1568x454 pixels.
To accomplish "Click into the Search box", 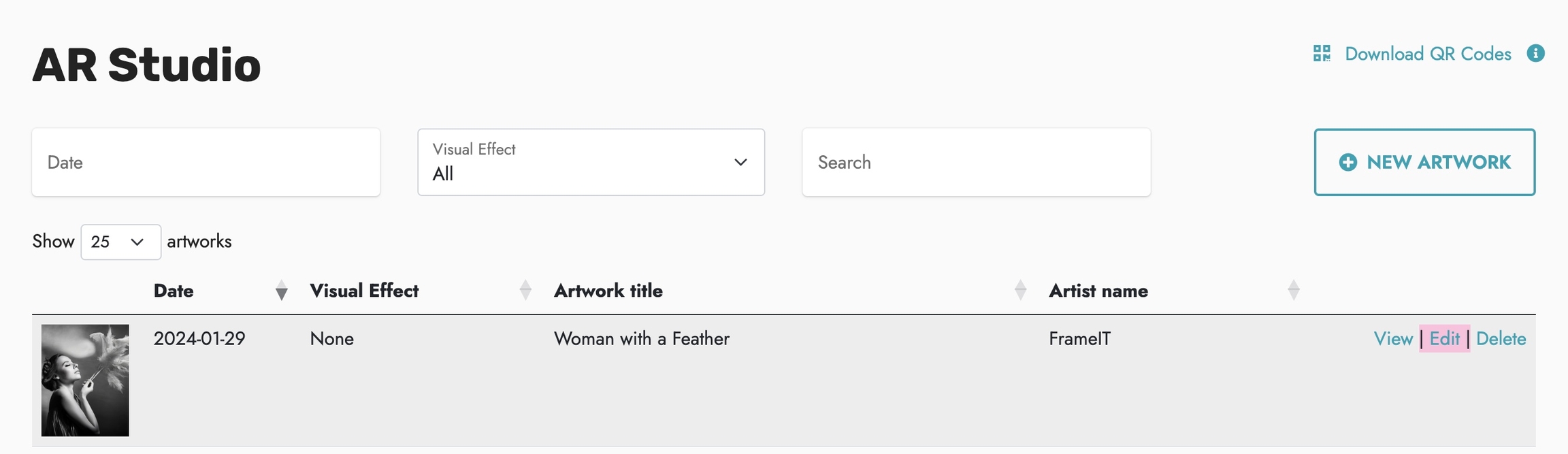I will (x=976, y=163).
